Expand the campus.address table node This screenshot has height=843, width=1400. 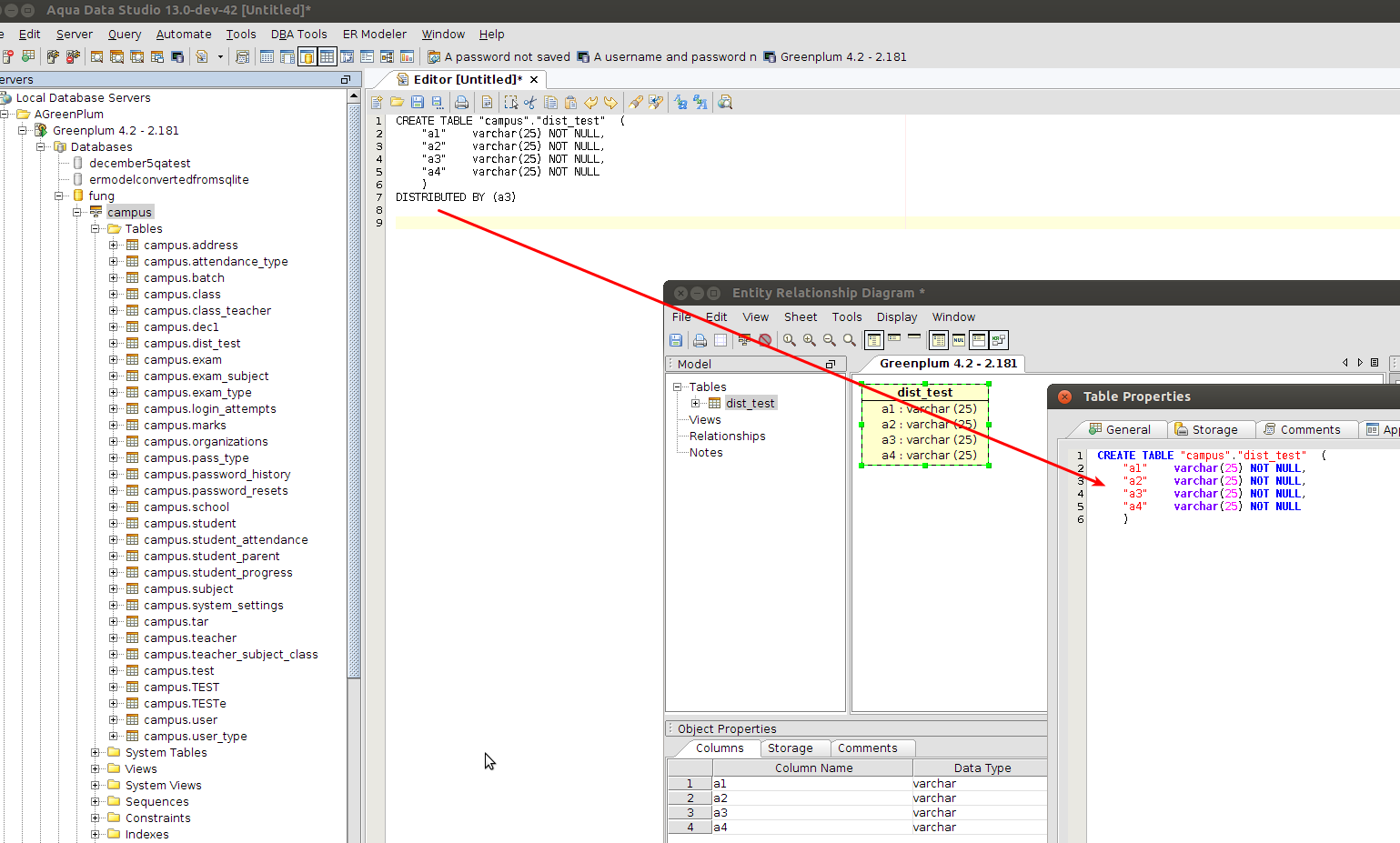click(114, 246)
